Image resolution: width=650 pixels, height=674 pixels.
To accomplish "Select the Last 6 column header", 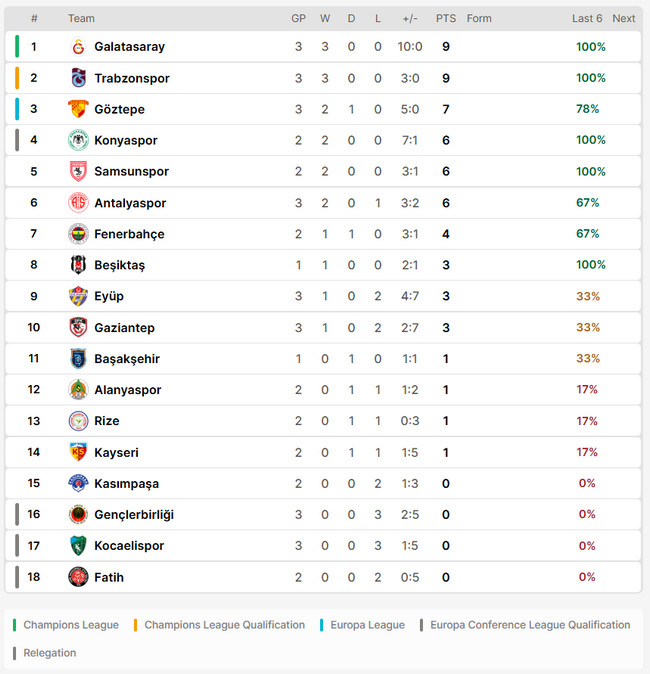I will tap(587, 19).
